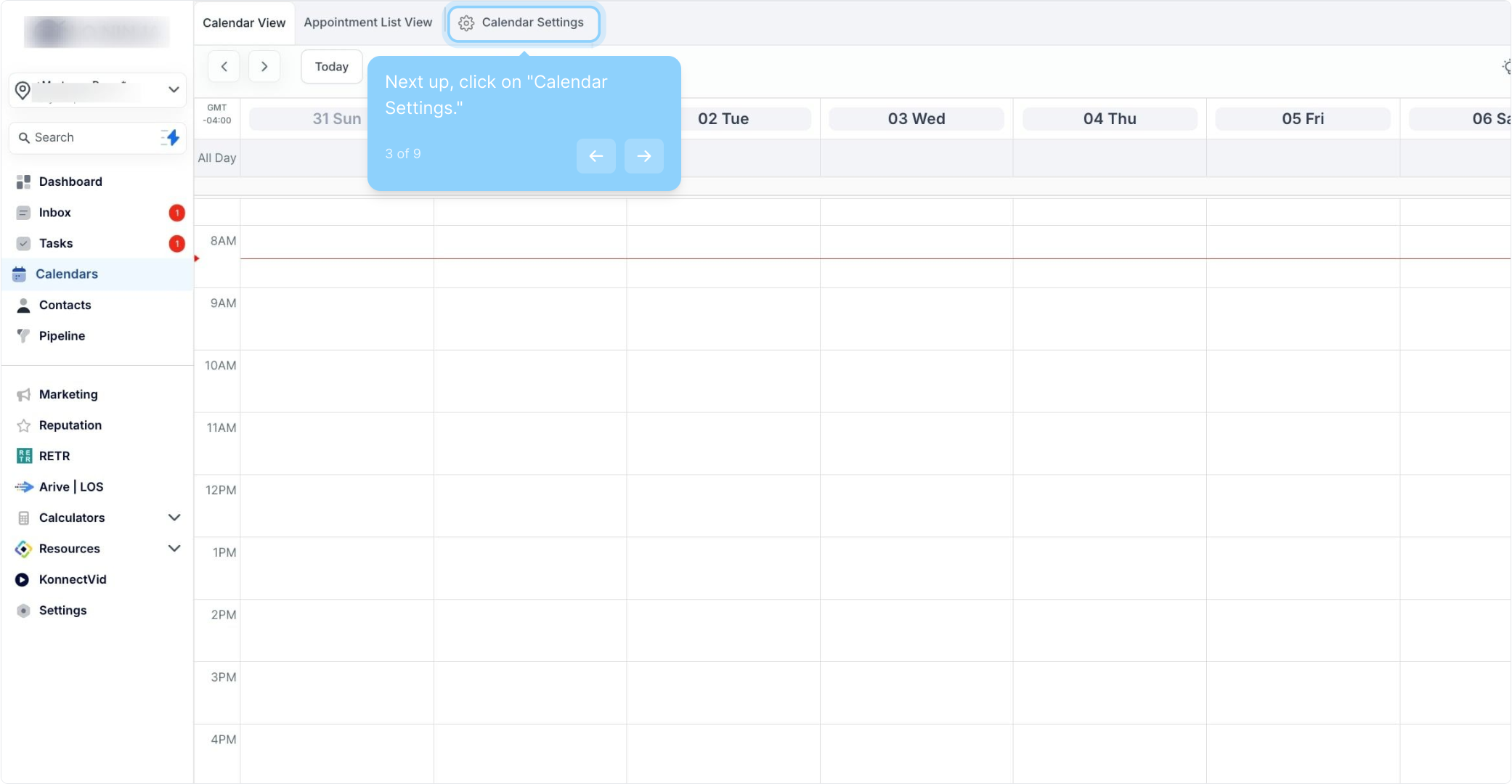Open the RETR app icon
1512x784 pixels.
24,456
